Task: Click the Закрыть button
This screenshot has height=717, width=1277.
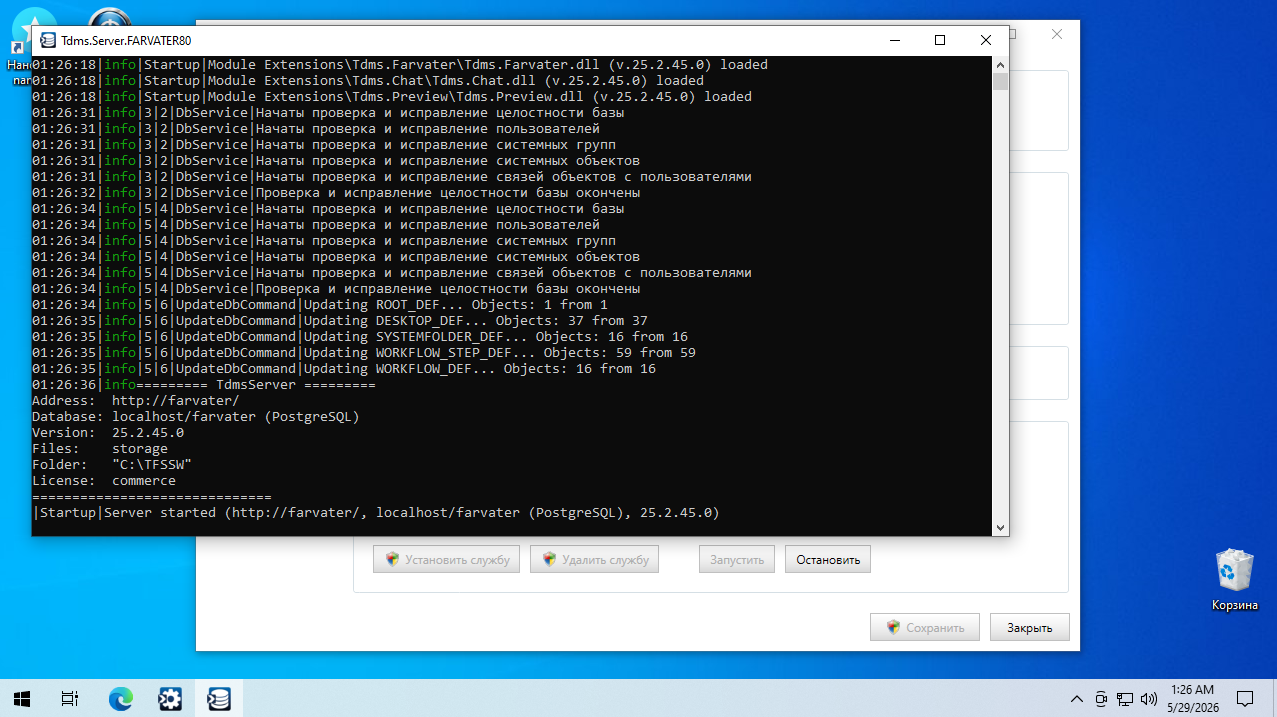Action: [x=1030, y=628]
